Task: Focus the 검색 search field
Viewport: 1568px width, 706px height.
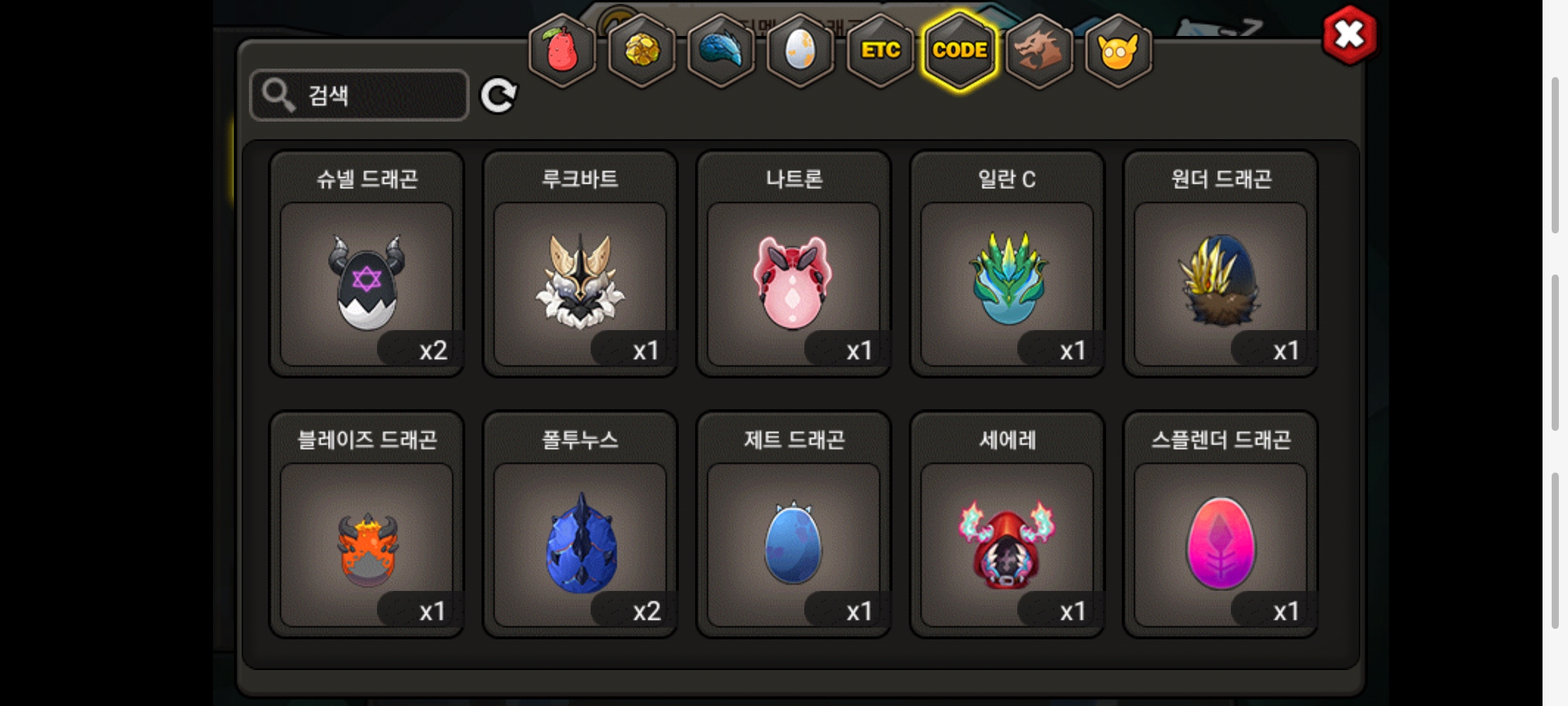Action: click(x=359, y=95)
